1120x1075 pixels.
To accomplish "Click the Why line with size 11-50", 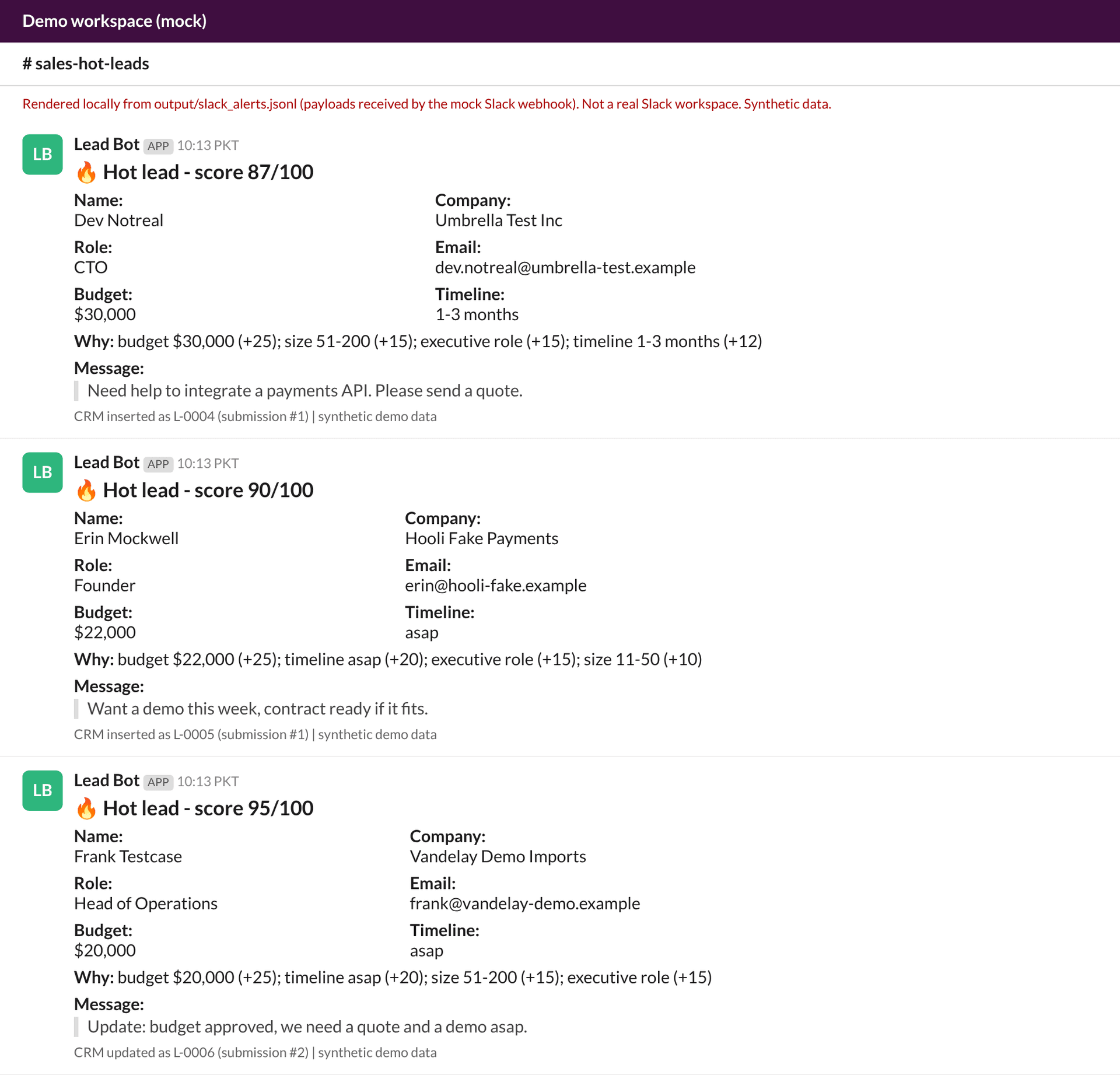I will [388, 659].
